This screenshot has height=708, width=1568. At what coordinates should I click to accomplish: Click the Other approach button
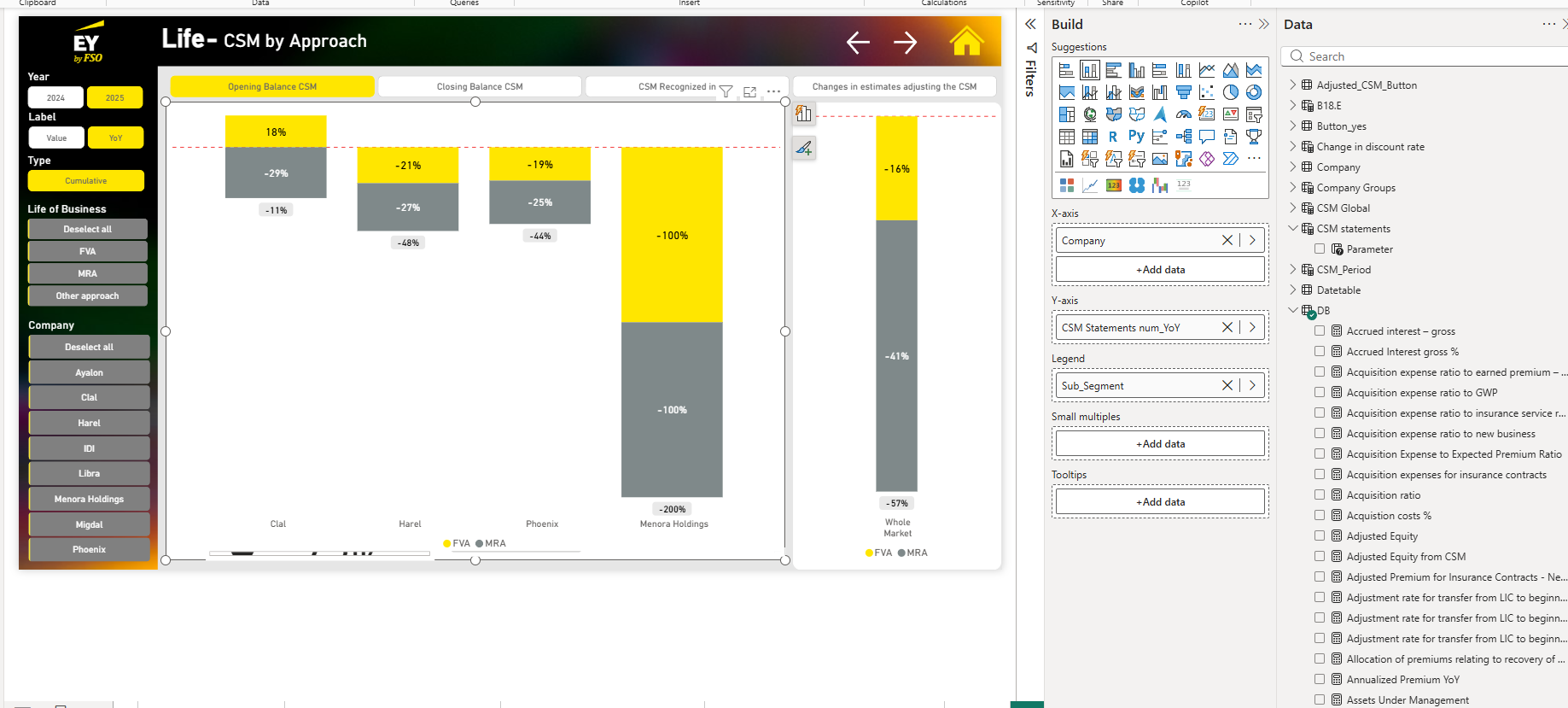click(87, 295)
